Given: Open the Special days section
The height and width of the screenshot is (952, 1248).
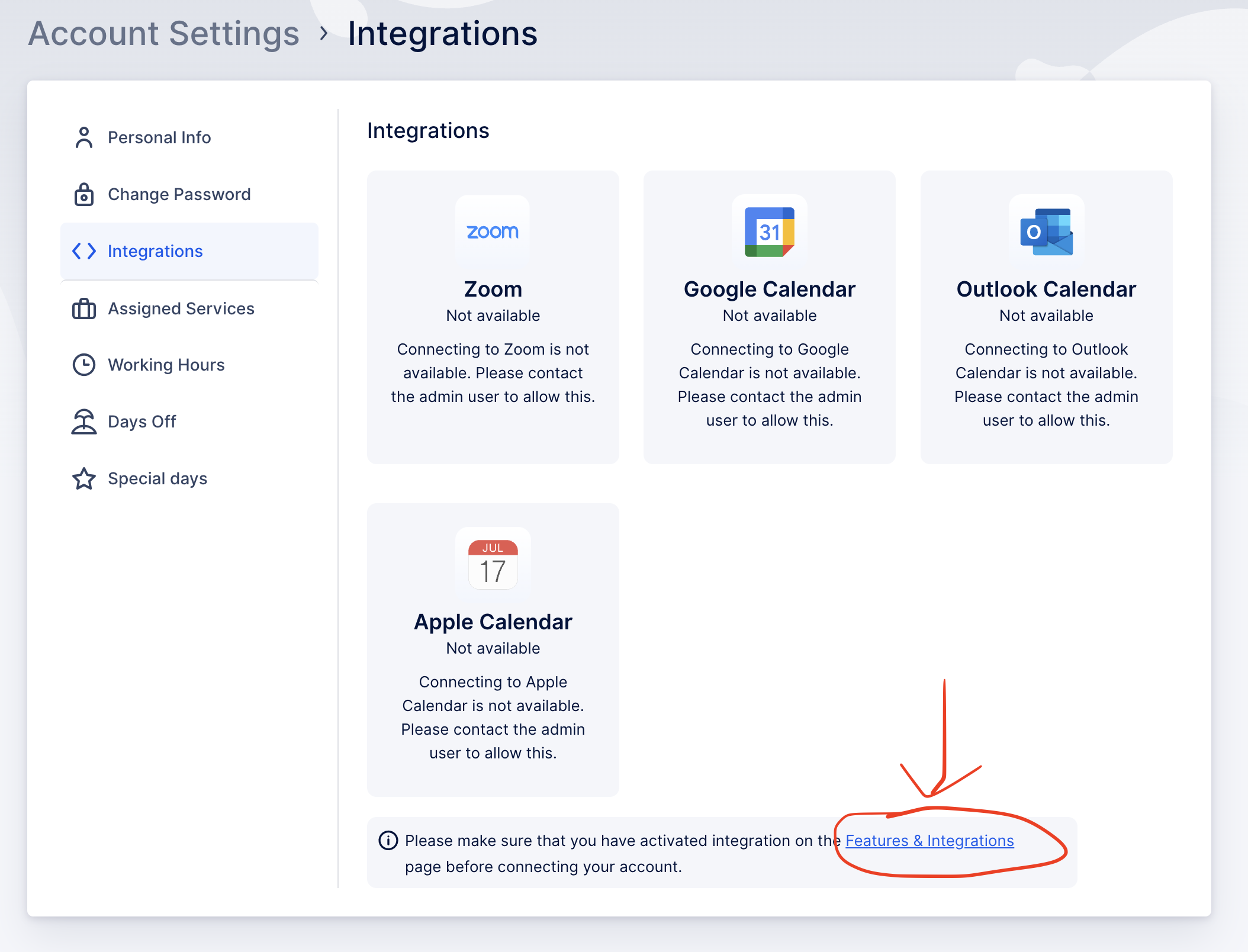Looking at the screenshot, I should click(189, 478).
